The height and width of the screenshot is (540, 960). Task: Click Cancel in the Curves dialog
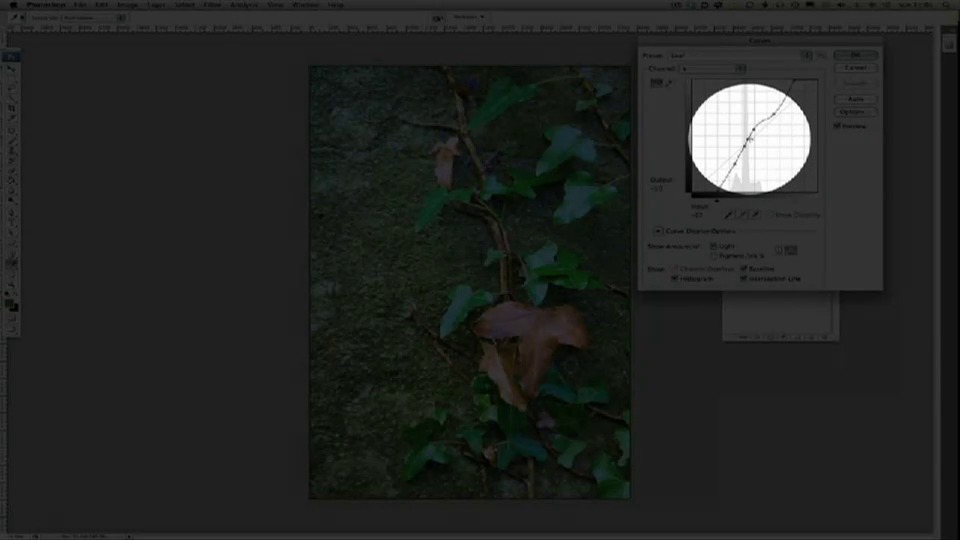pos(855,68)
